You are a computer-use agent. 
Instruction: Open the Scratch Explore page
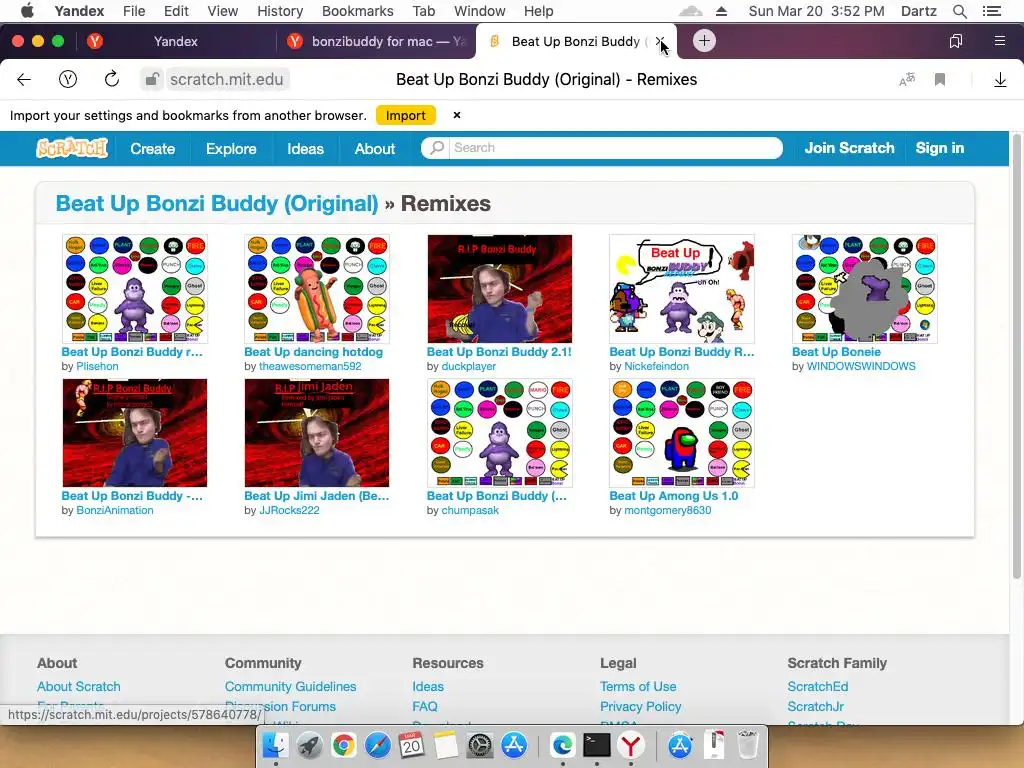231,149
